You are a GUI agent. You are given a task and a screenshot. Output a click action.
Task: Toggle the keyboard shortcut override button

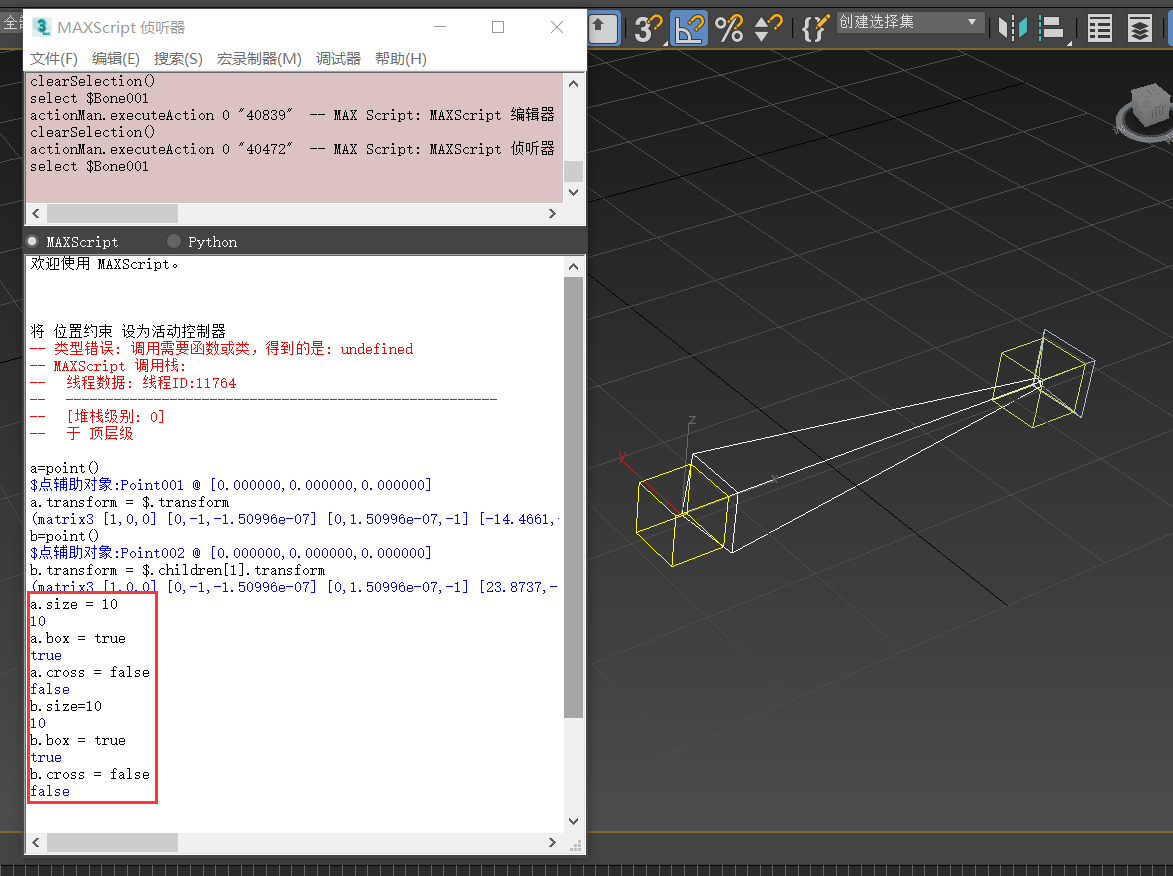[x=602, y=28]
